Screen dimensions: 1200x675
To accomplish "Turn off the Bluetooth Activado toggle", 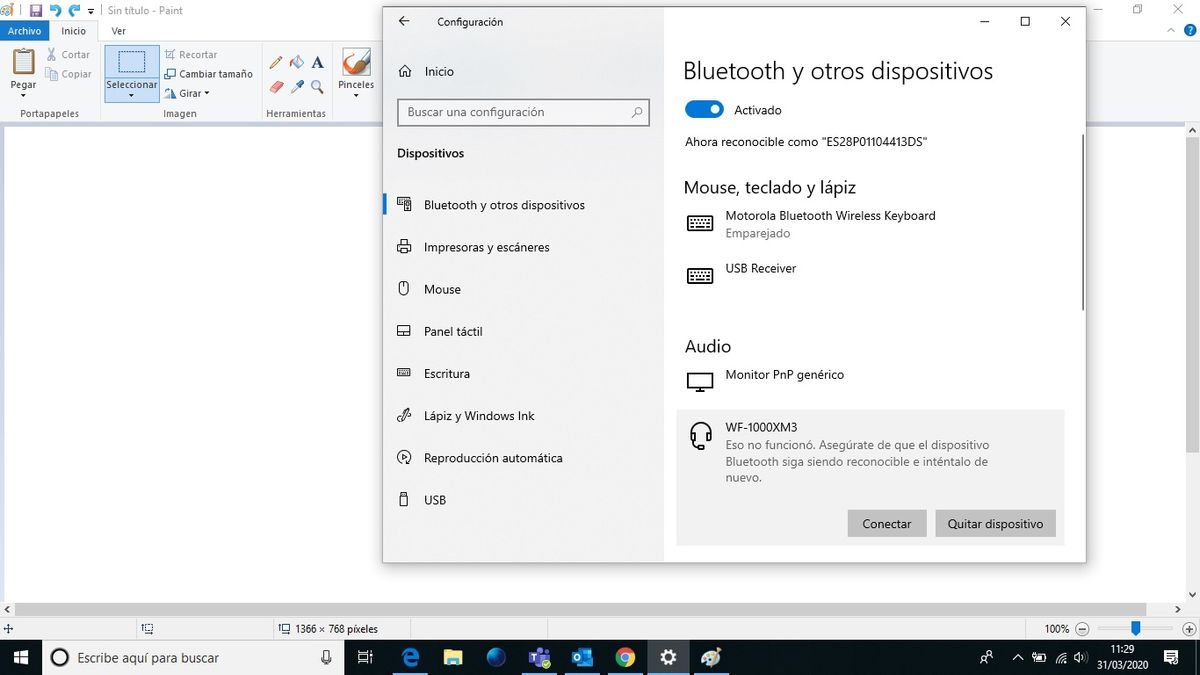I will [704, 110].
